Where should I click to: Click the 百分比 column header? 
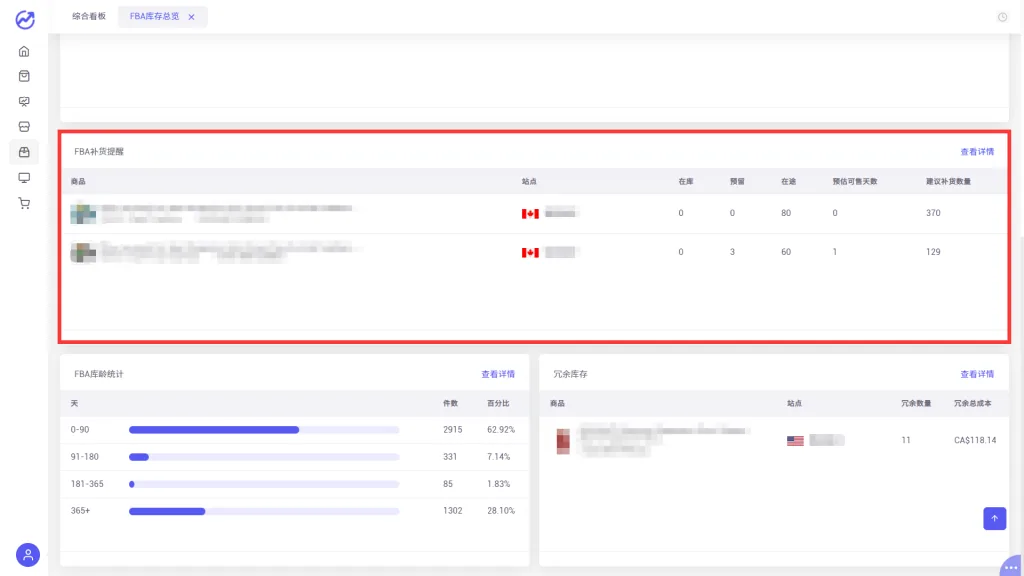498,404
